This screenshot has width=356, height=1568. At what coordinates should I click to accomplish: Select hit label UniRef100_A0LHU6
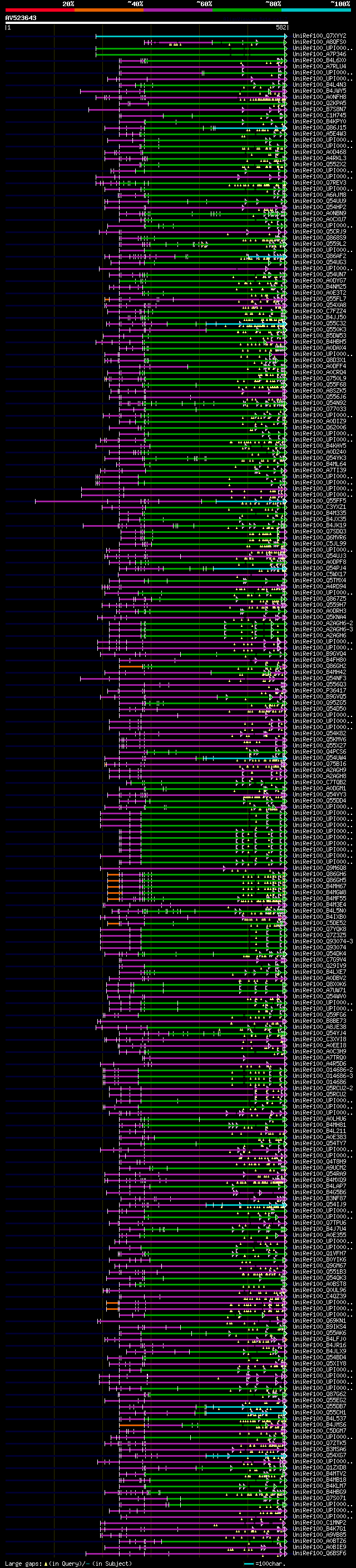click(x=319, y=1118)
